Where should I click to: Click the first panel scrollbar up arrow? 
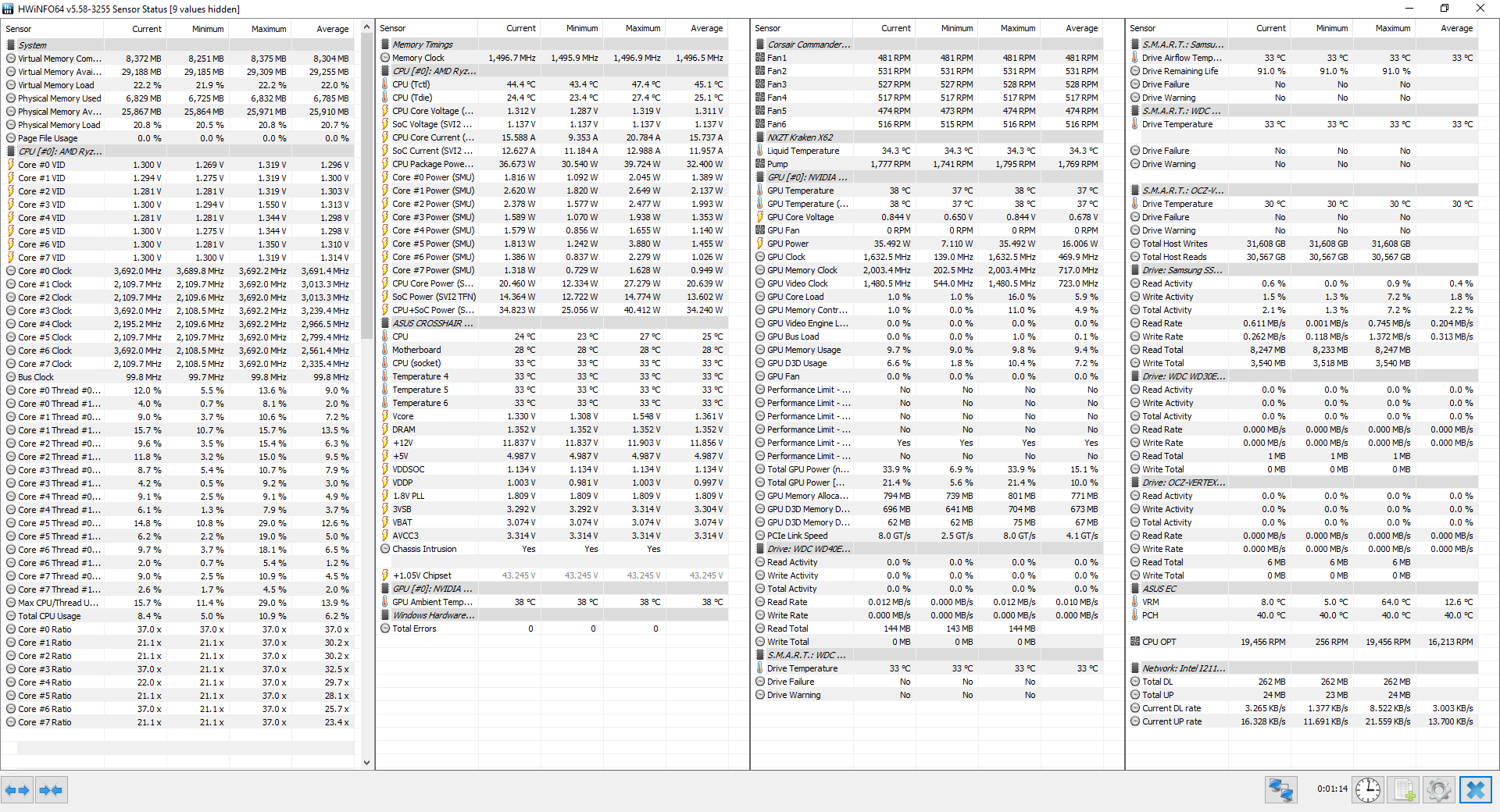click(x=366, y=27)
